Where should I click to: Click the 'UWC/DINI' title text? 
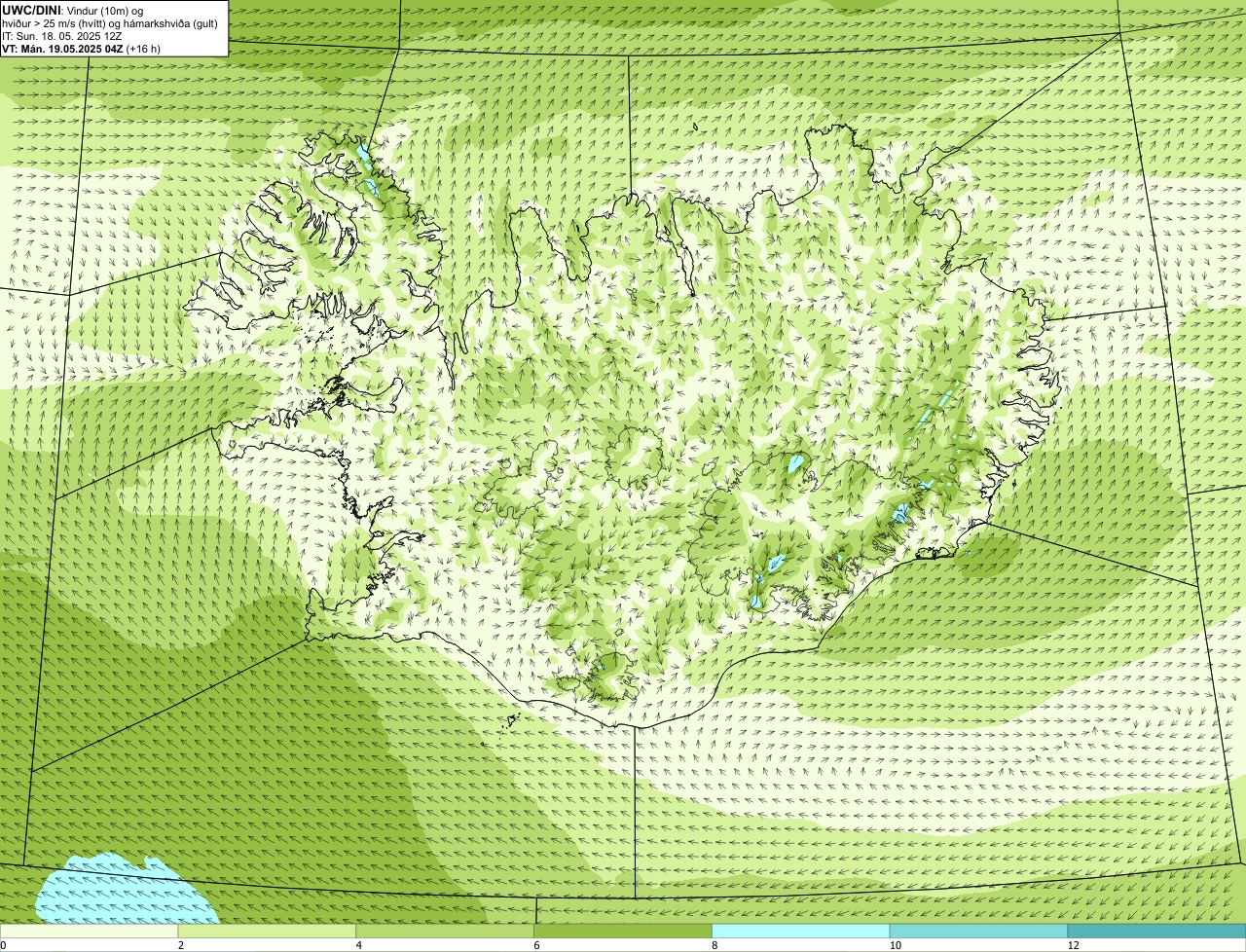(31, 10)
